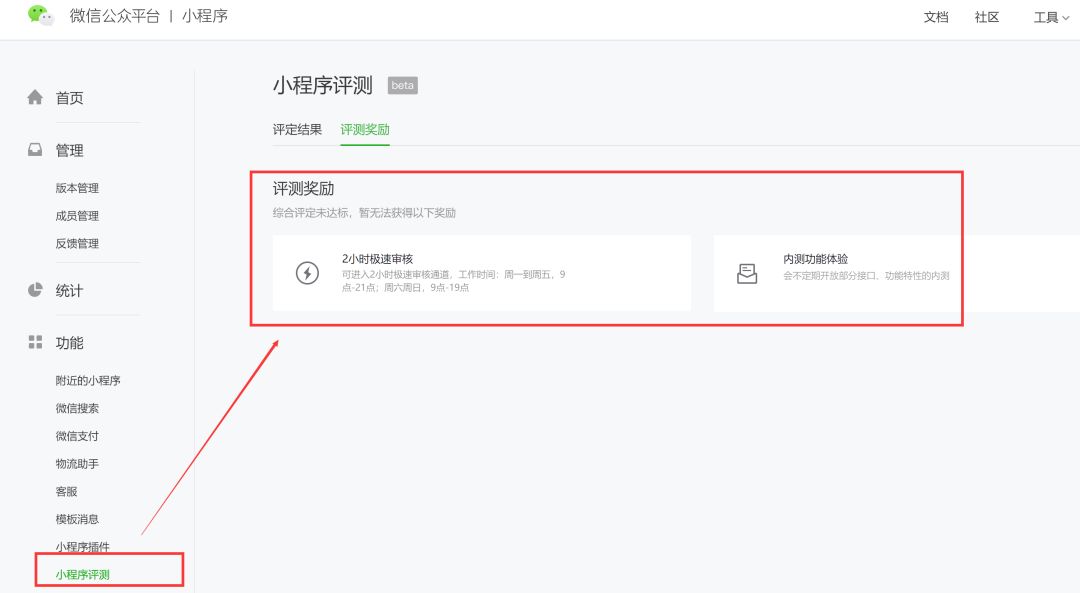Click the 综合评定未达标 notice text

[x=364, y=213]
